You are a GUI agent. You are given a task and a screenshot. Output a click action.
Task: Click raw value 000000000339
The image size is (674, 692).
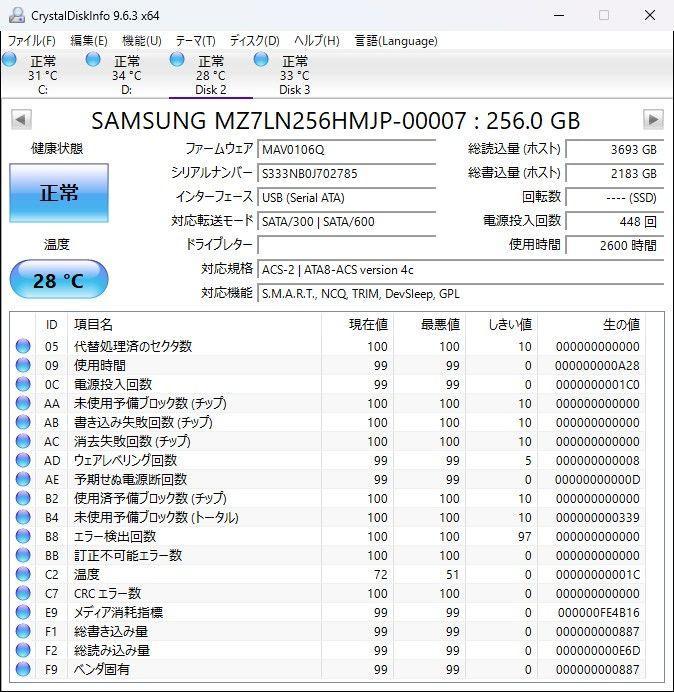click(598, 518)
